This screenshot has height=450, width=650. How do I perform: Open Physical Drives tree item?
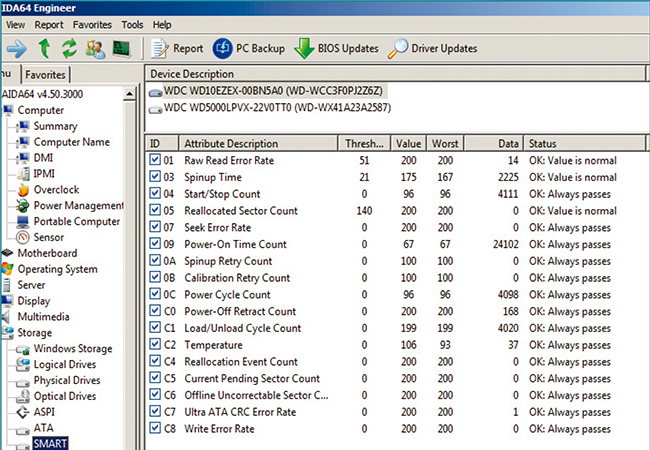[x=67, y=380]
